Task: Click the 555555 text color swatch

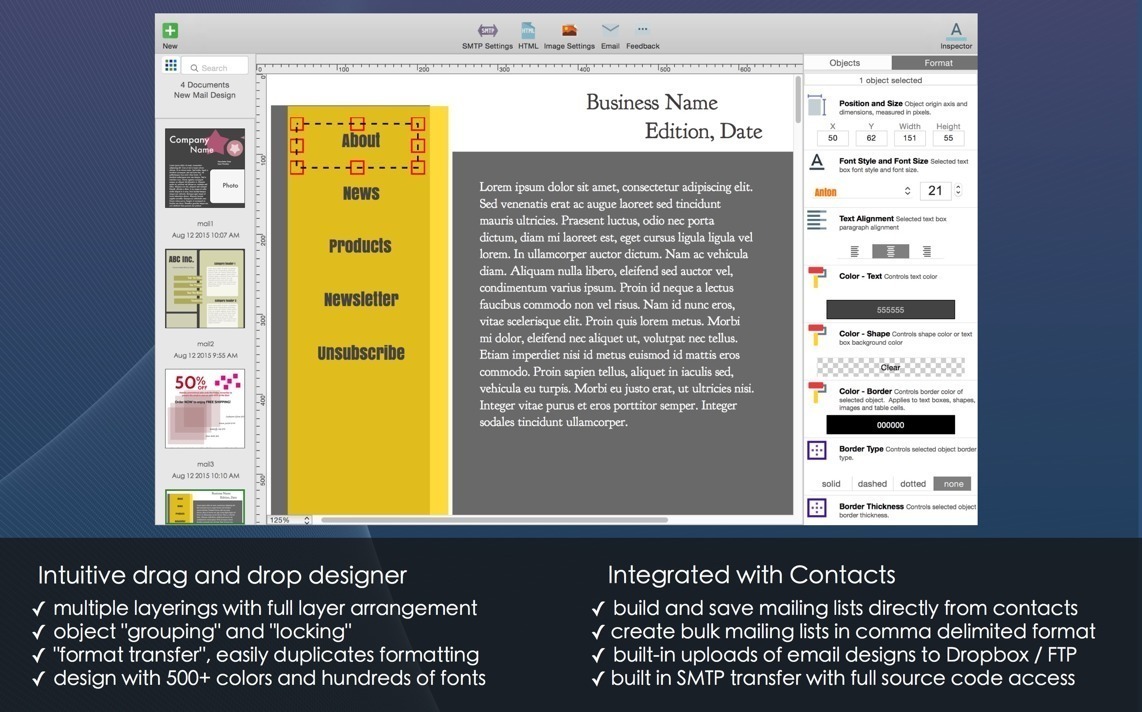Action: [890, 310]
